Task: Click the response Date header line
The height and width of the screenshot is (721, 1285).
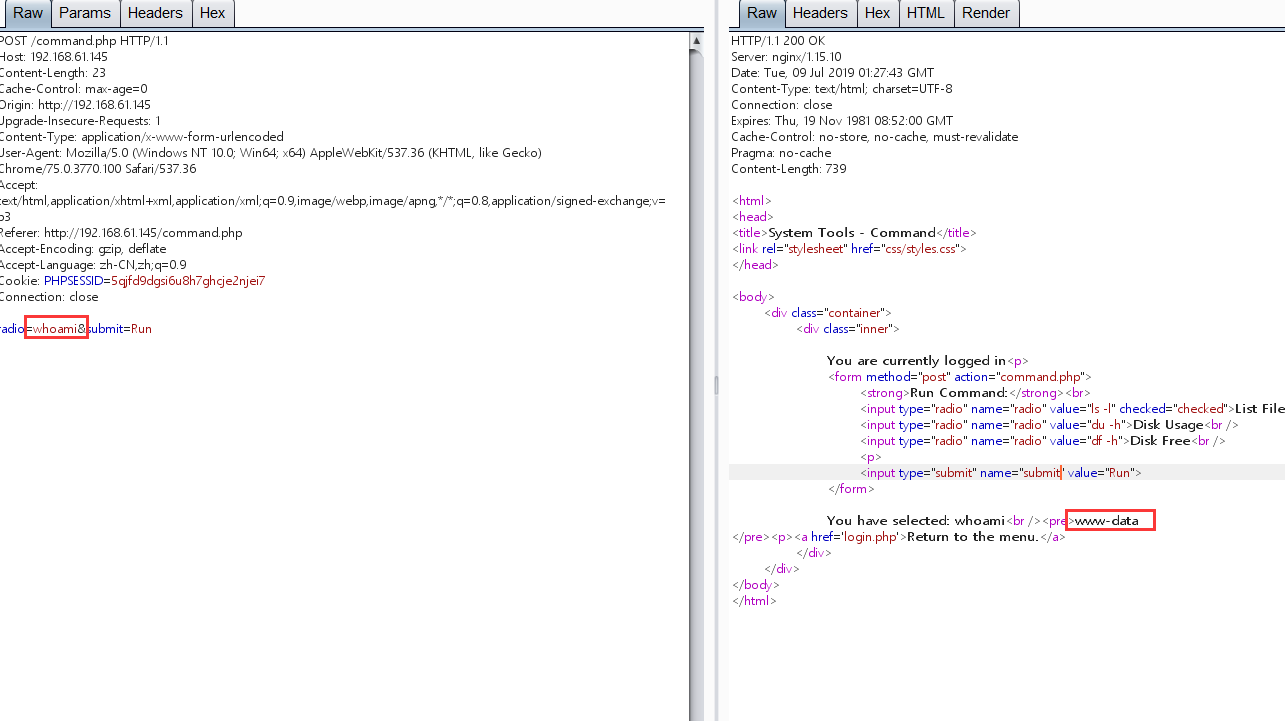Action: [x=833, y=73]
